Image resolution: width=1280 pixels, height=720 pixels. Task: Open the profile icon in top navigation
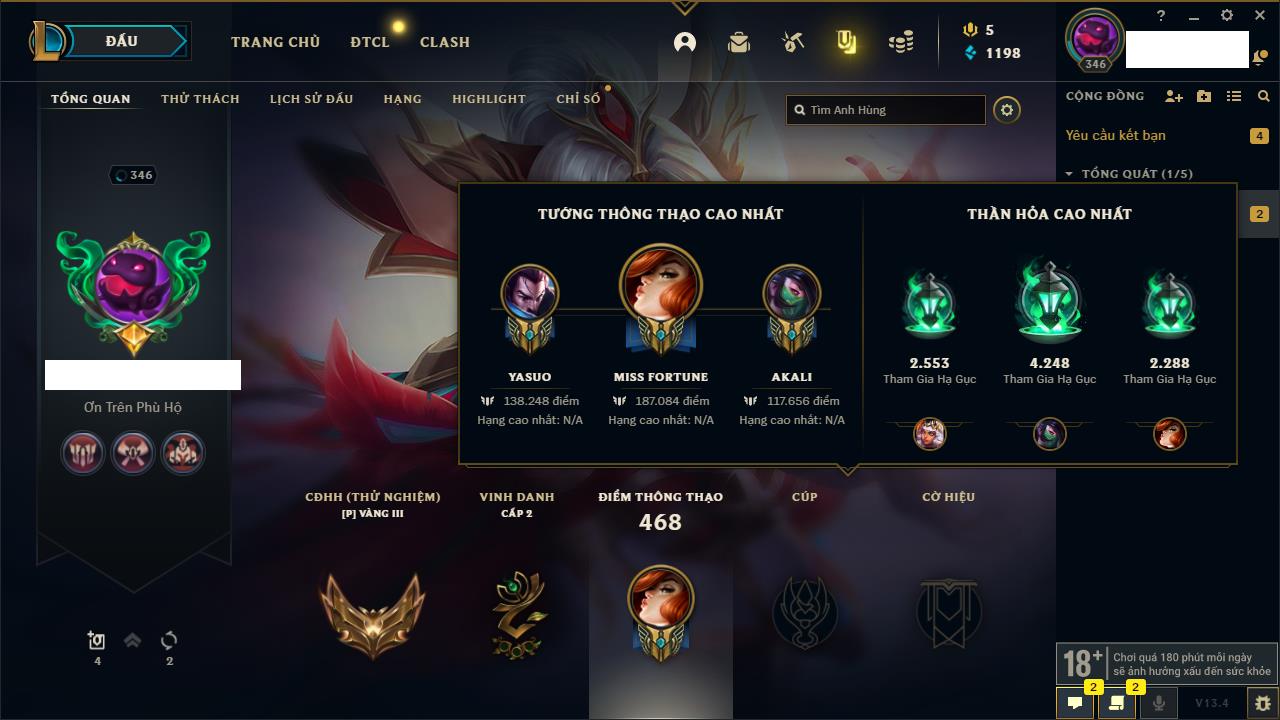tap(685, 42)
